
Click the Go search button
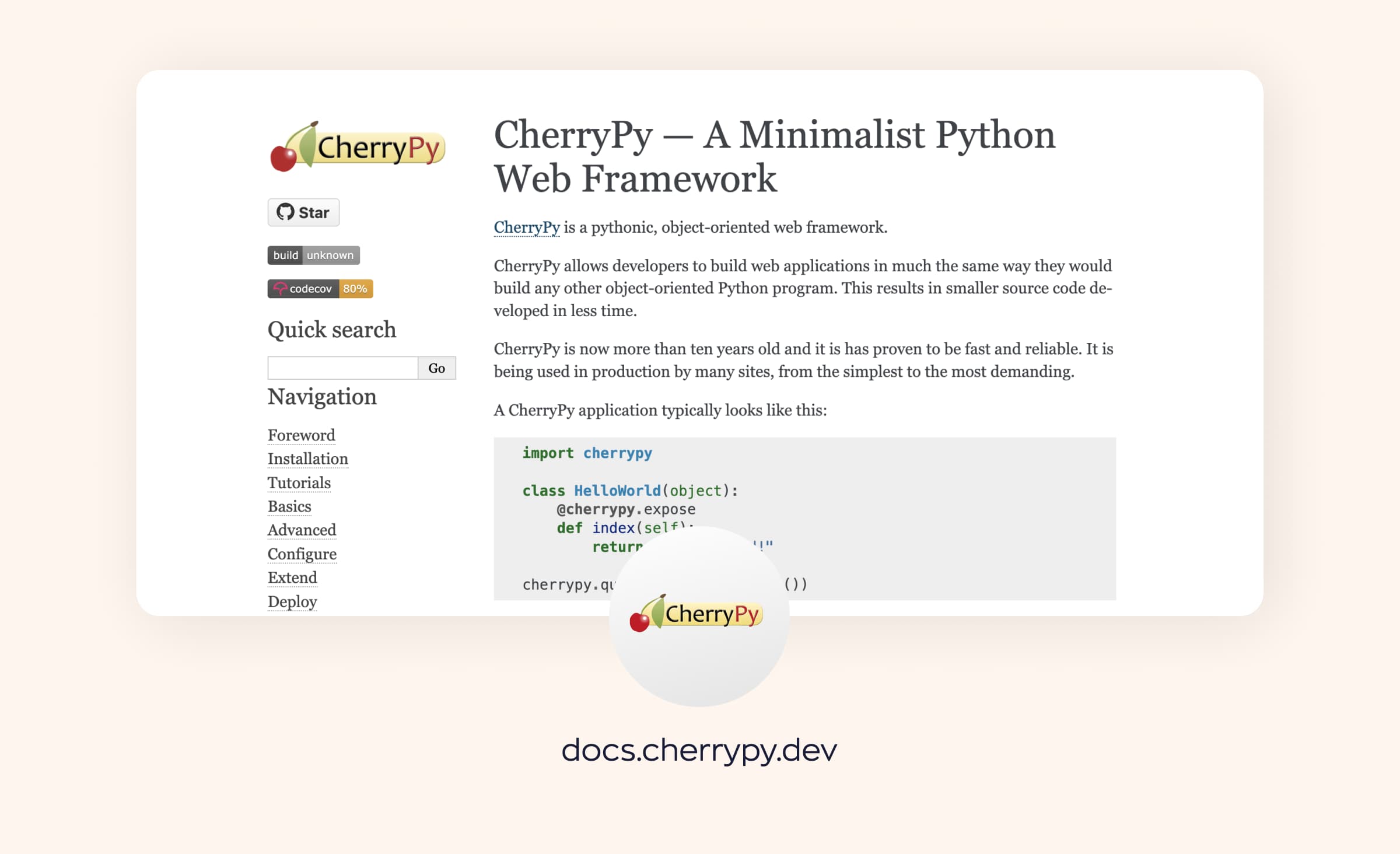click(437, 368)
